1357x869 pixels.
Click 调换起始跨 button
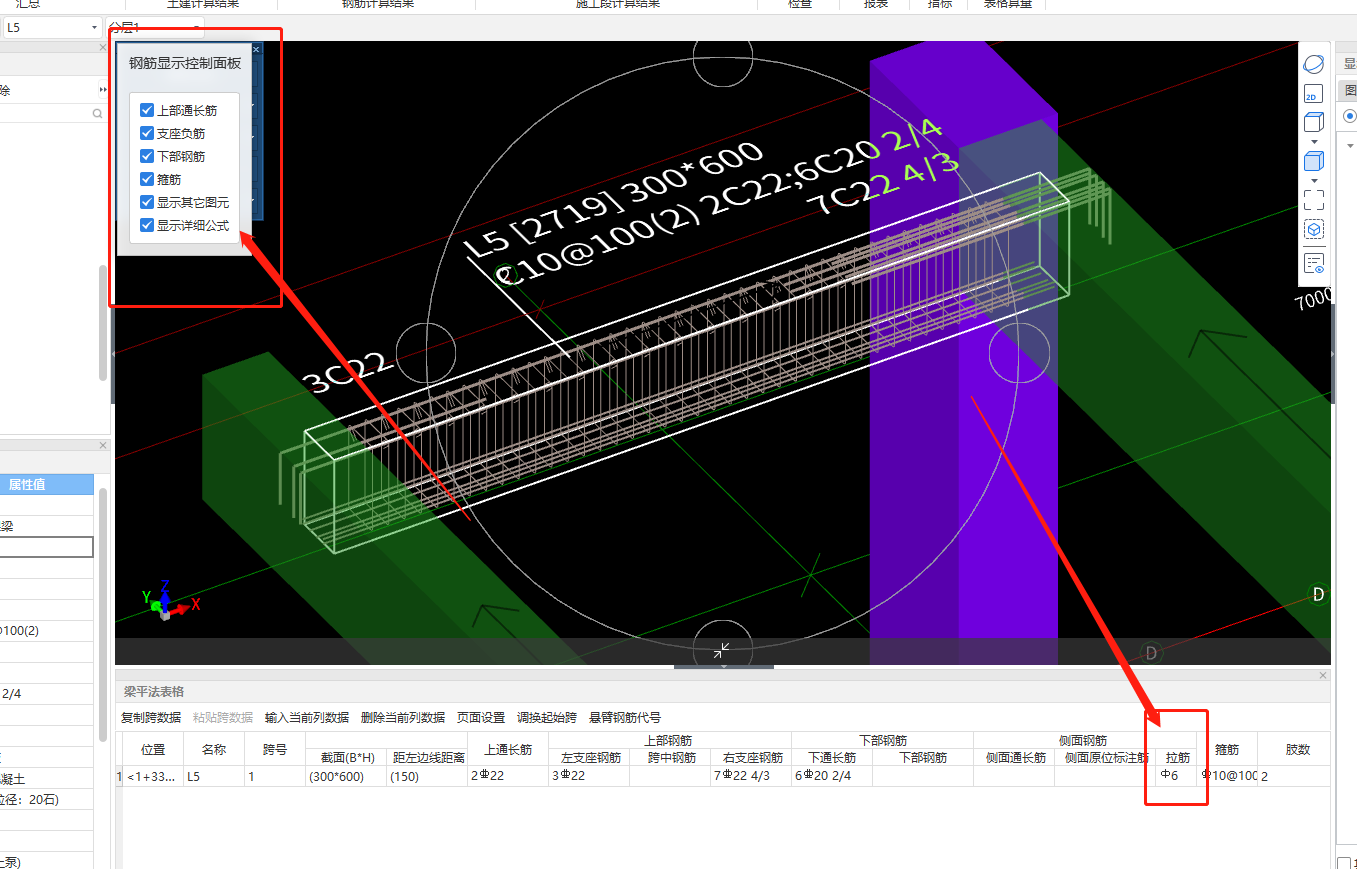(x=547, y=717)
